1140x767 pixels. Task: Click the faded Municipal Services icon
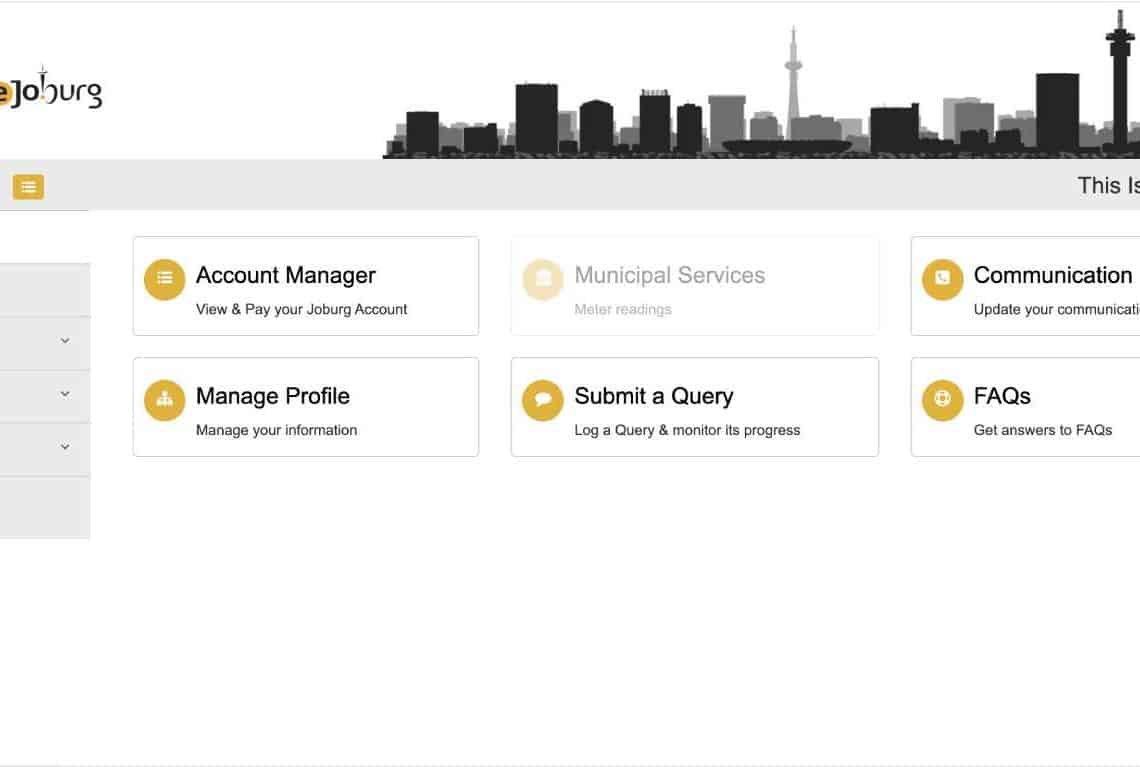tap(543, 280)
